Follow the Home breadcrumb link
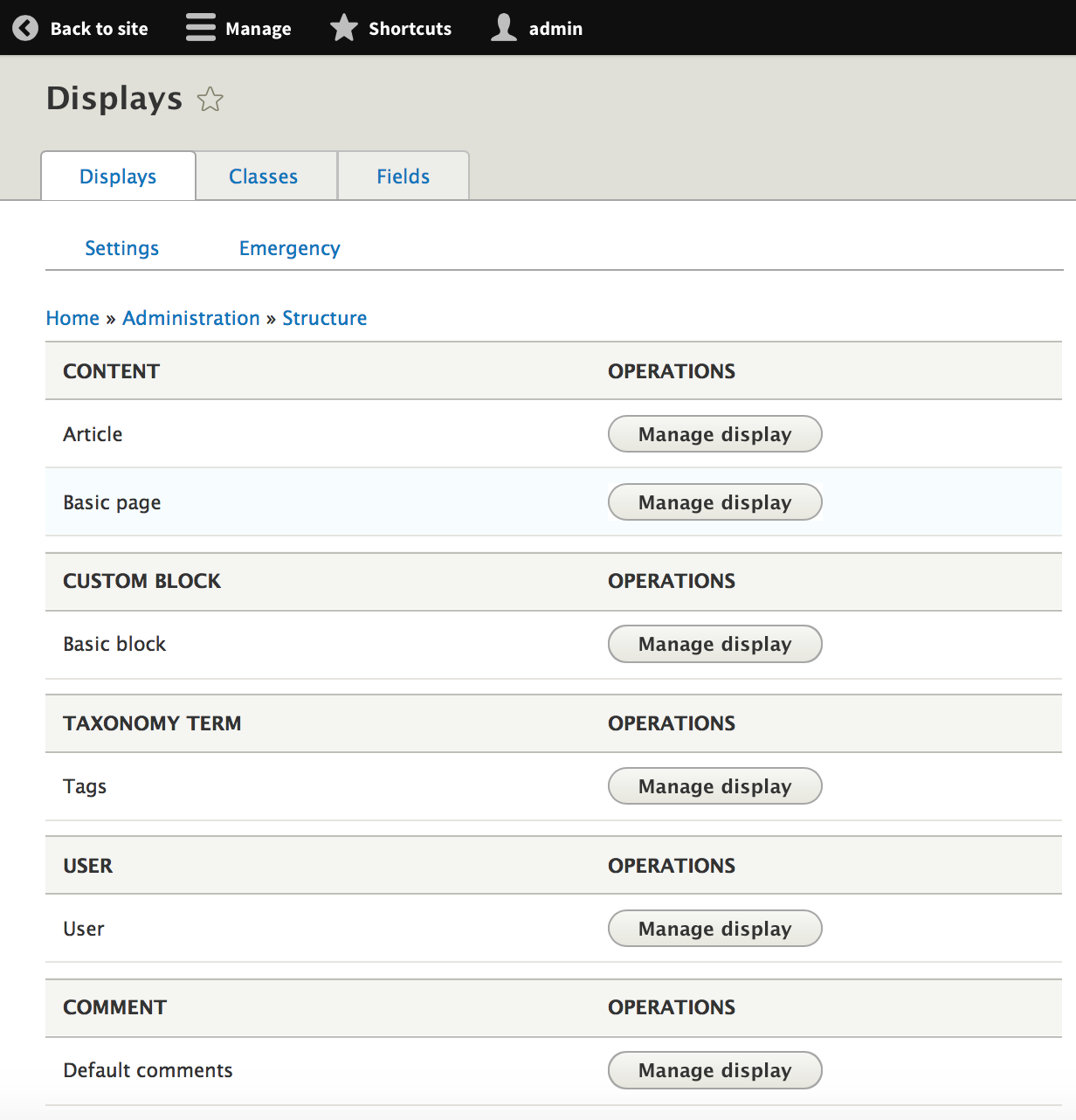Viewport: 1076px width, 1120px height. point(72,318)
